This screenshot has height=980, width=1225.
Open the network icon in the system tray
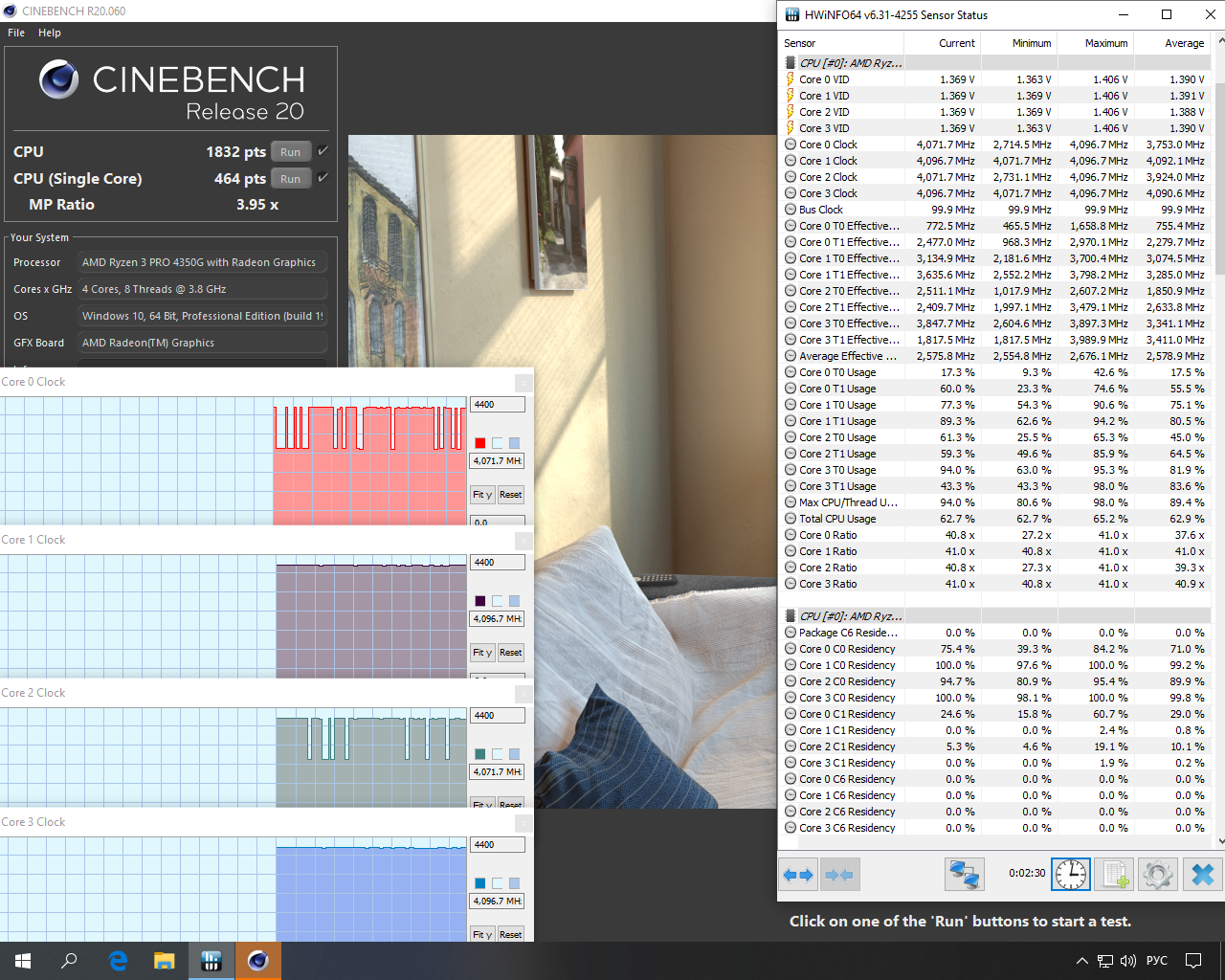(x=1105, y=961)
